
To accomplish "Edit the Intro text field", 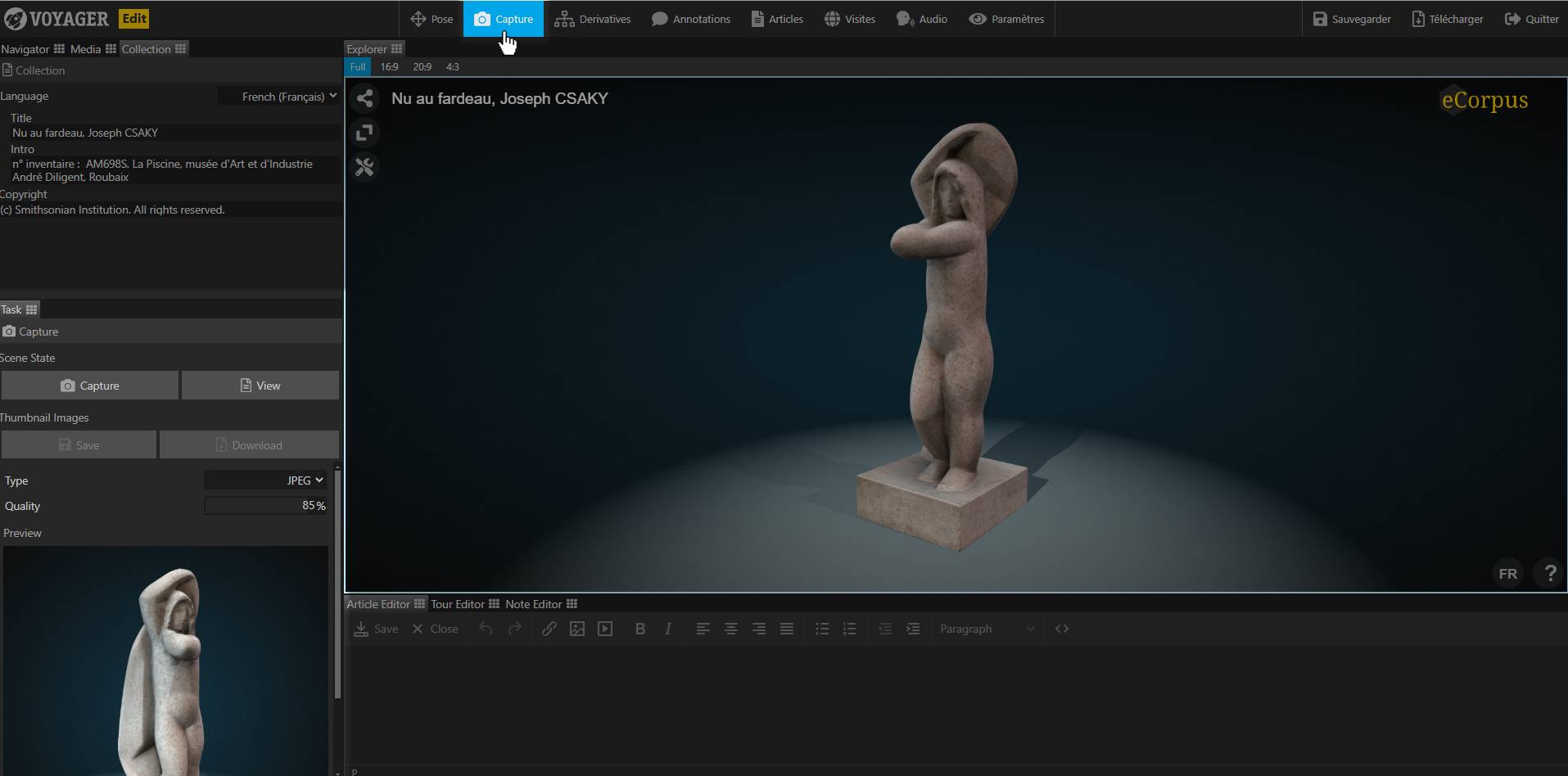I will click(x=175, y=170).
